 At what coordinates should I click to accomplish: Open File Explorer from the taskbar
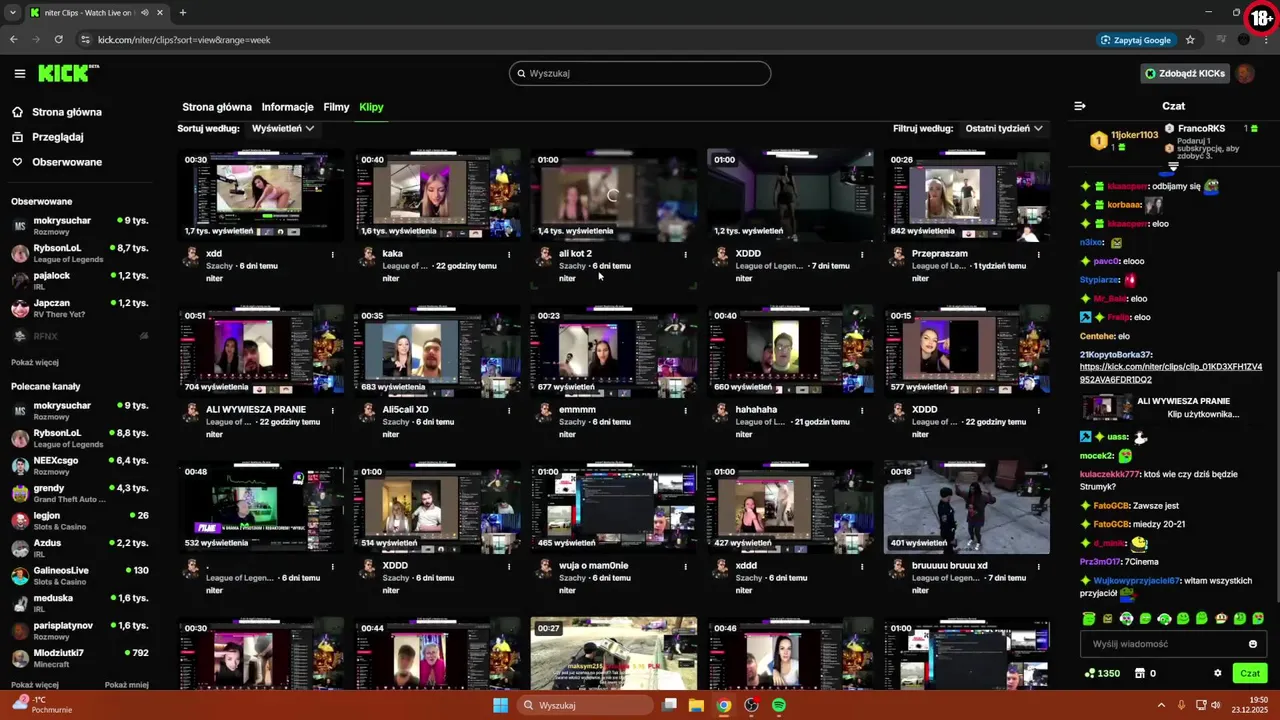point(696,705)
